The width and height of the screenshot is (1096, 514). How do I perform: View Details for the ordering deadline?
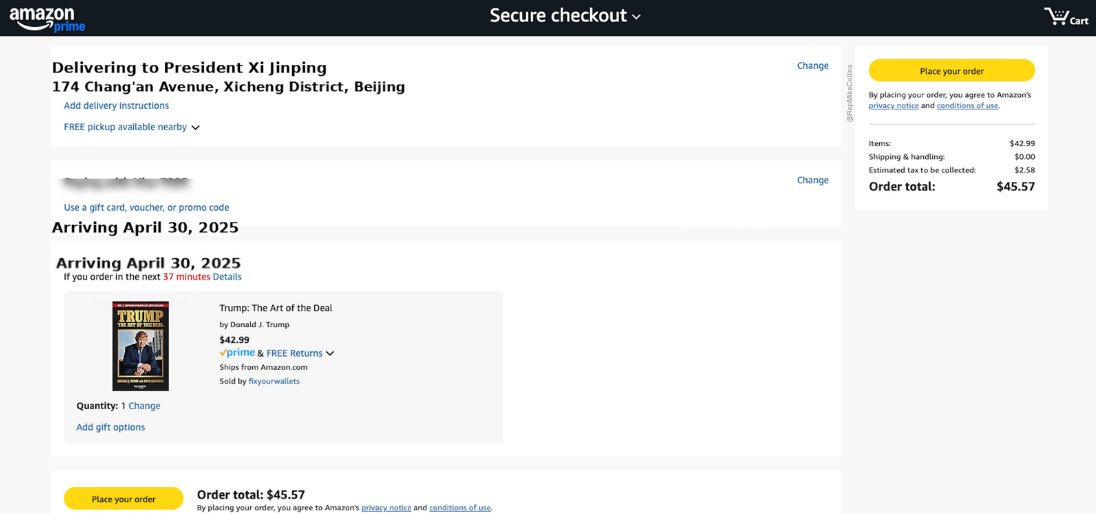pyautogui.click(x=227, y=277)
